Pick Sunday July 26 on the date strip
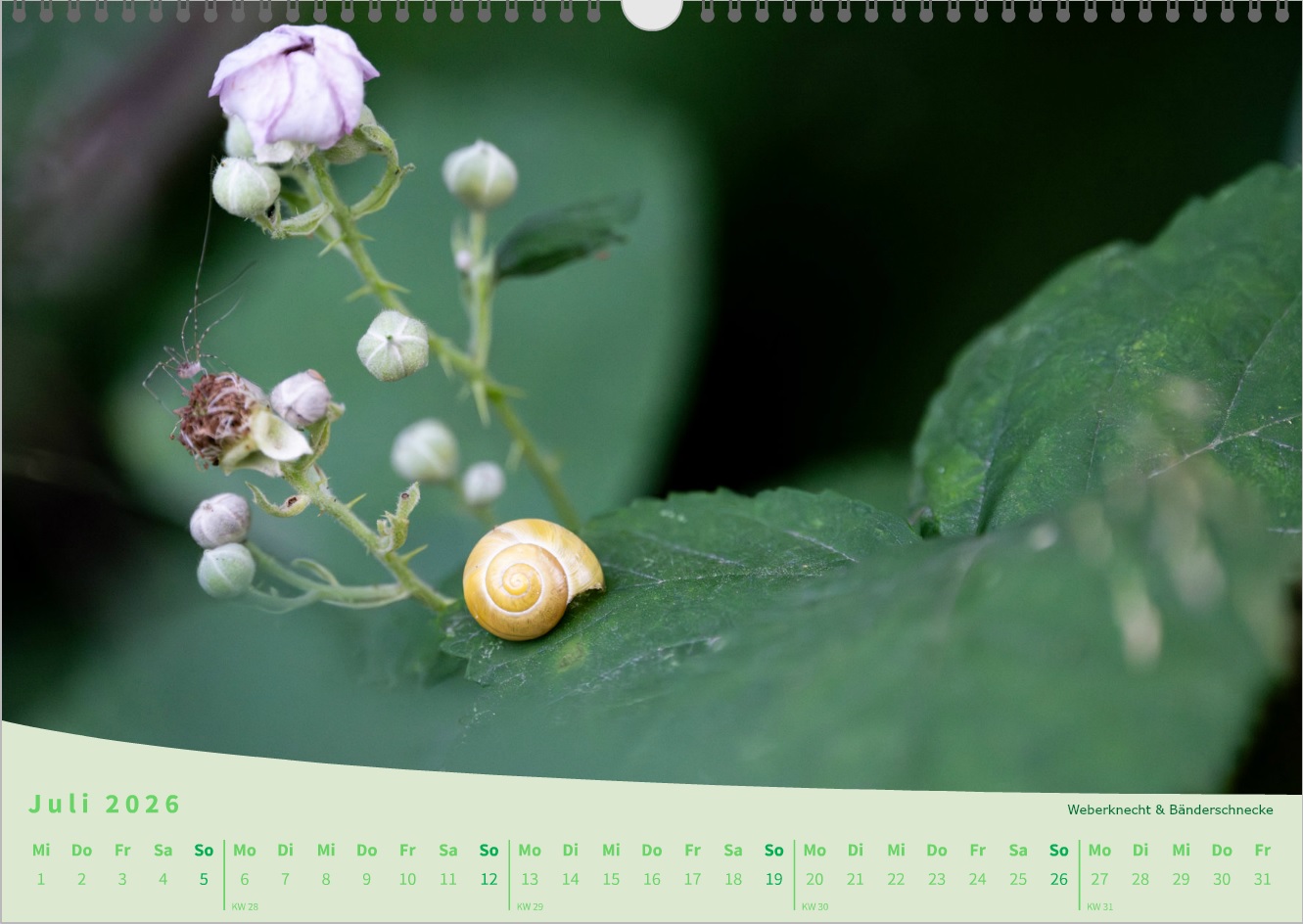Image resolution: width=1303 pixels, height=924 pixels. click(x=1058, y=879)
